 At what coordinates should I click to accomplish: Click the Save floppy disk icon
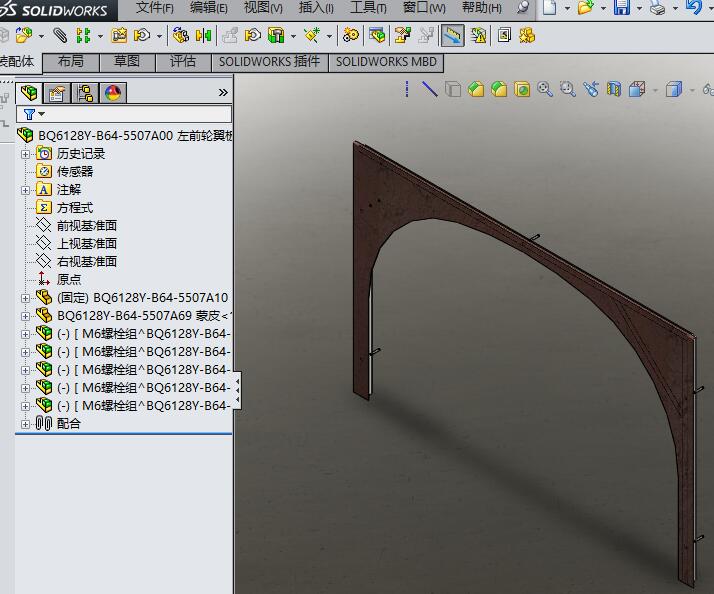pos(621,8)
